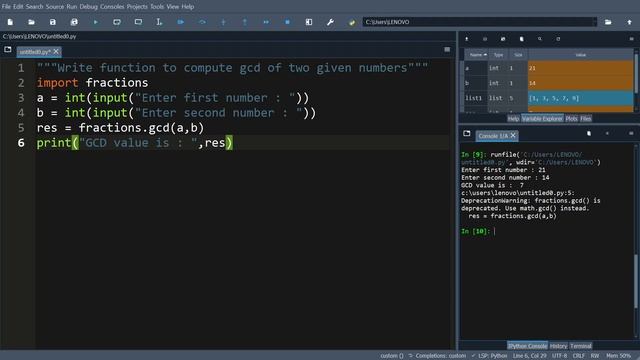Switch to the Help pane tab
Viewport: 640px width, 360px height.
(x=513, y=119)
